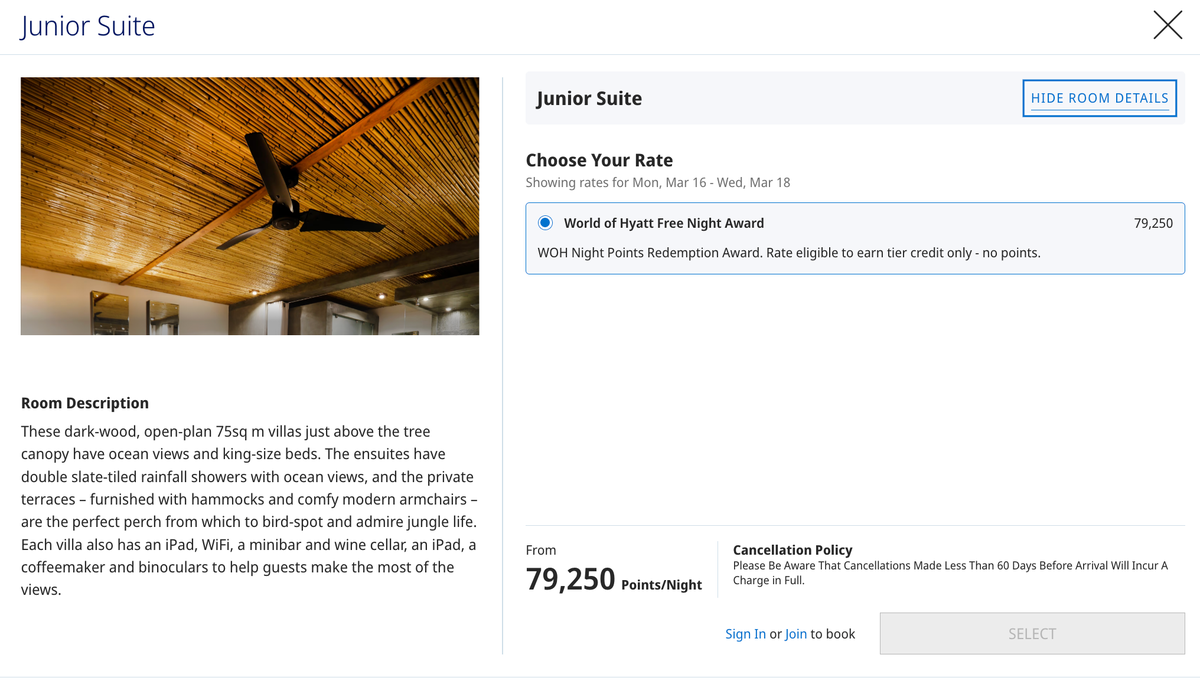Click the rate card for Free Night Award

pyautogui.click(x=855, y=238)
